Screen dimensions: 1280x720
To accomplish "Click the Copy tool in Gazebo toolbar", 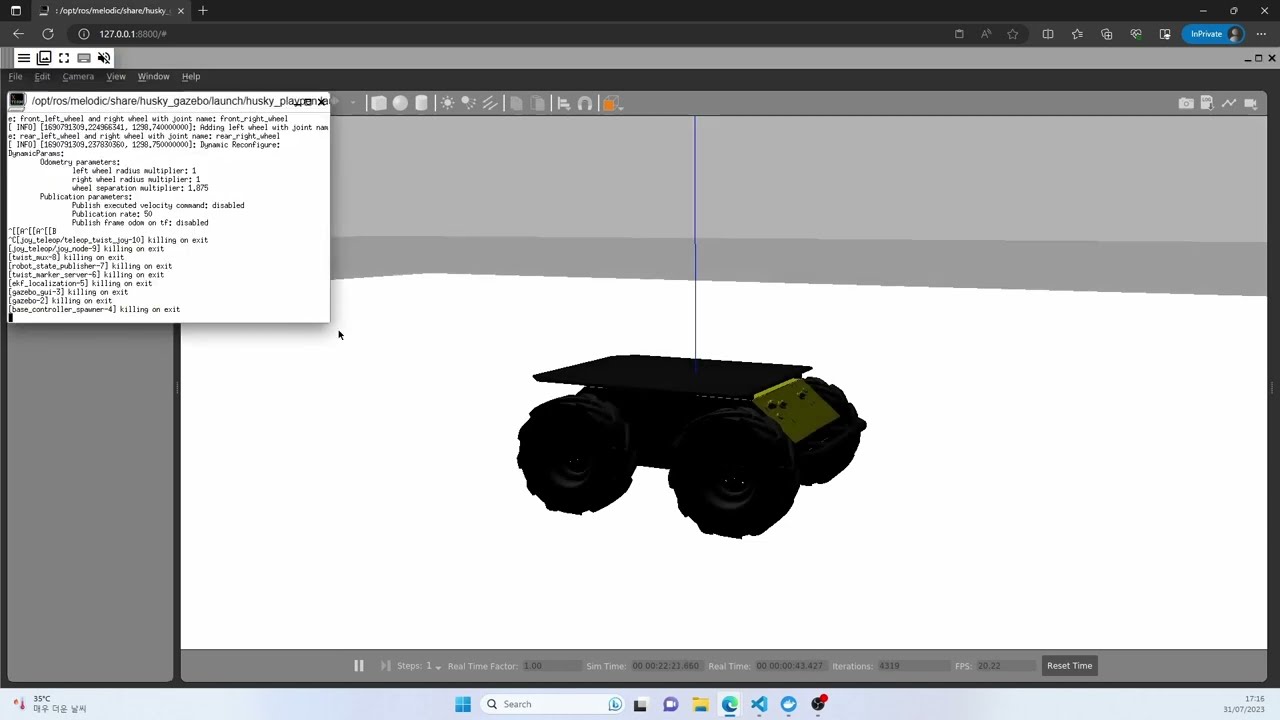I will click(x=516, y=103).
